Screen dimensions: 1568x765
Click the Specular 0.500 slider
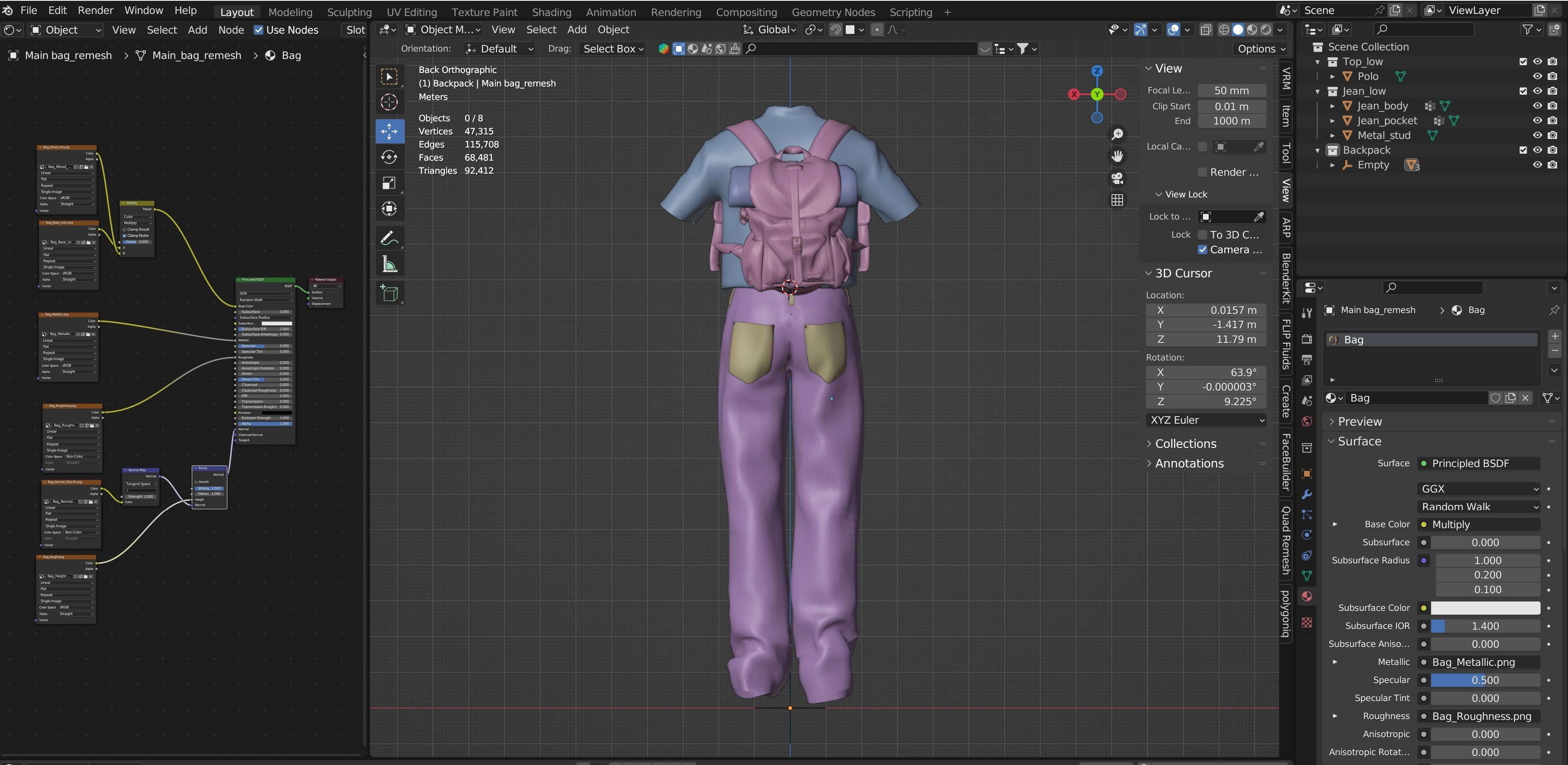pyautogui.click(x=1485, y=681)
